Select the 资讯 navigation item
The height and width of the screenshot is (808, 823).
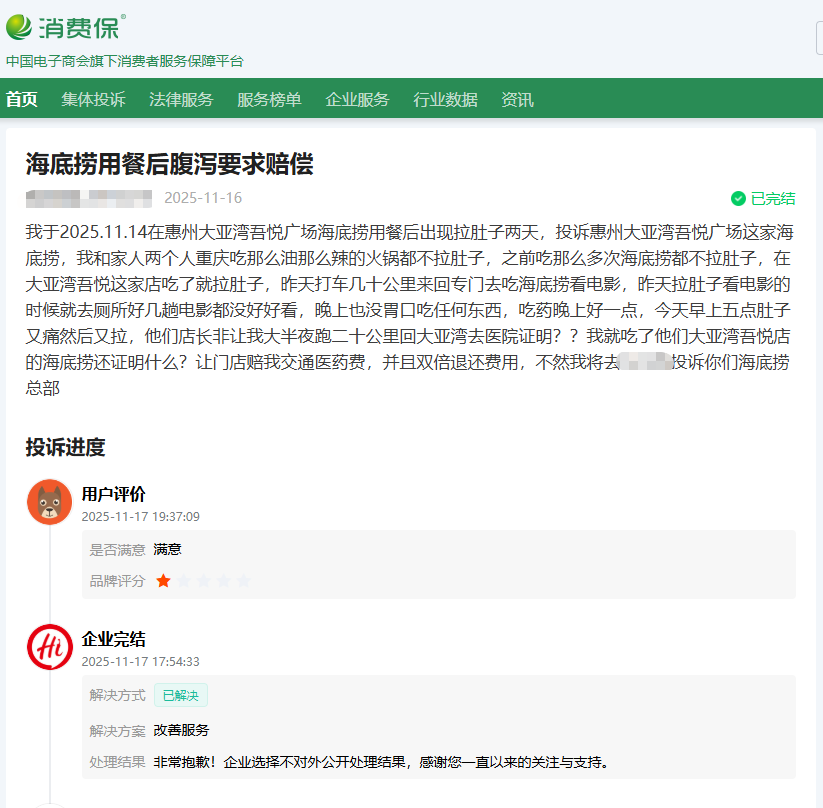pos(520,98)
